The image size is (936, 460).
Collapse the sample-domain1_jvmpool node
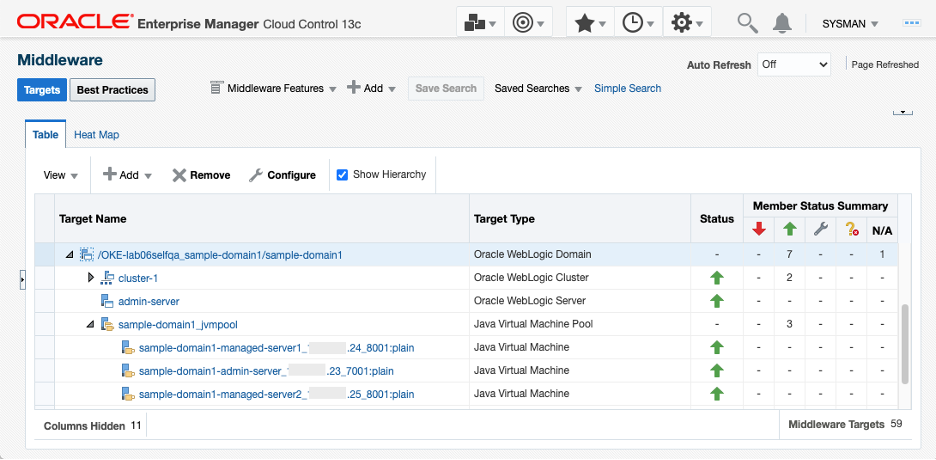91,324
